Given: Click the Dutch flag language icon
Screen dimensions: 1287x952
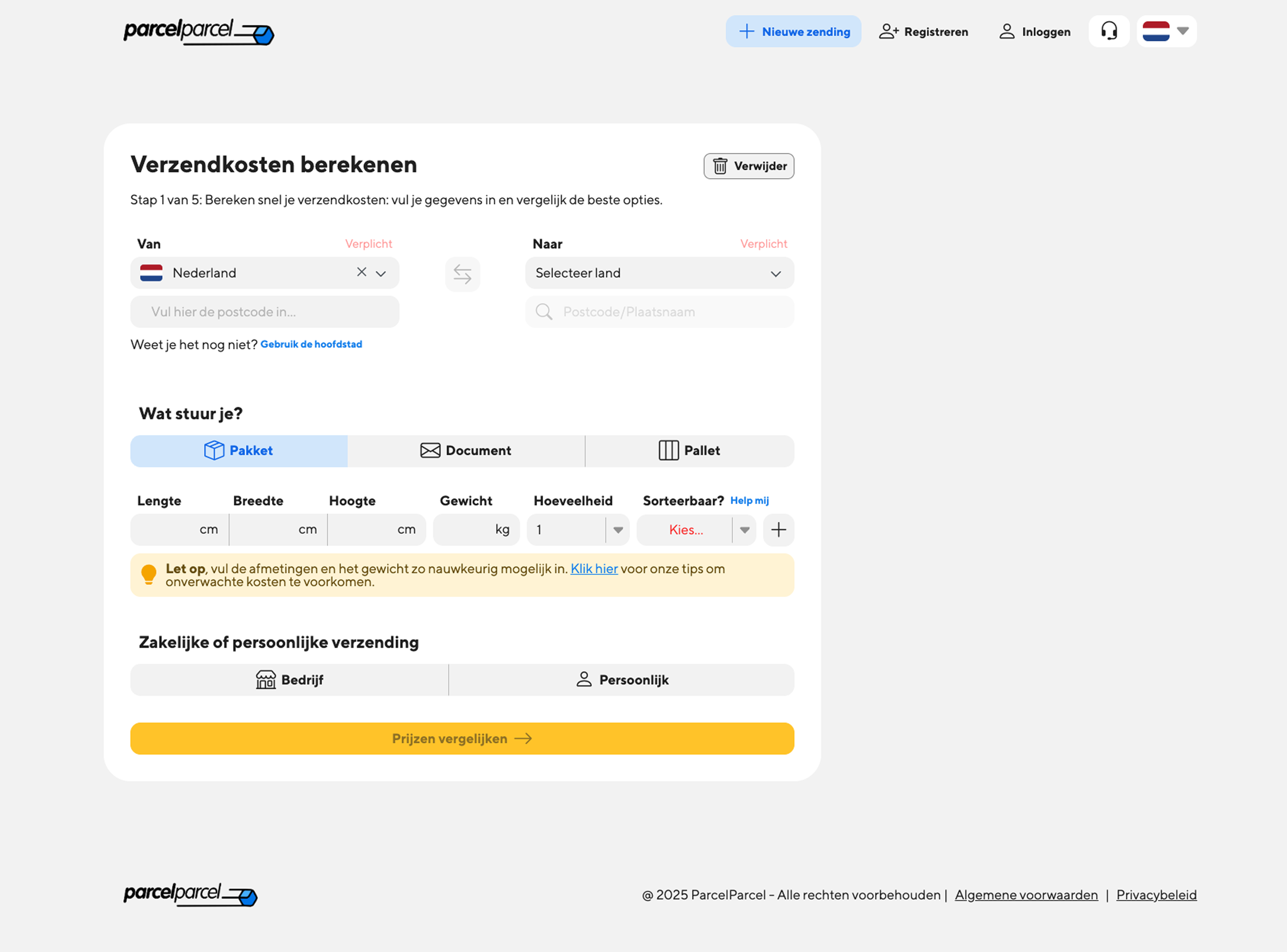Looking at the screenshot, I should [x=1155, y=31].
